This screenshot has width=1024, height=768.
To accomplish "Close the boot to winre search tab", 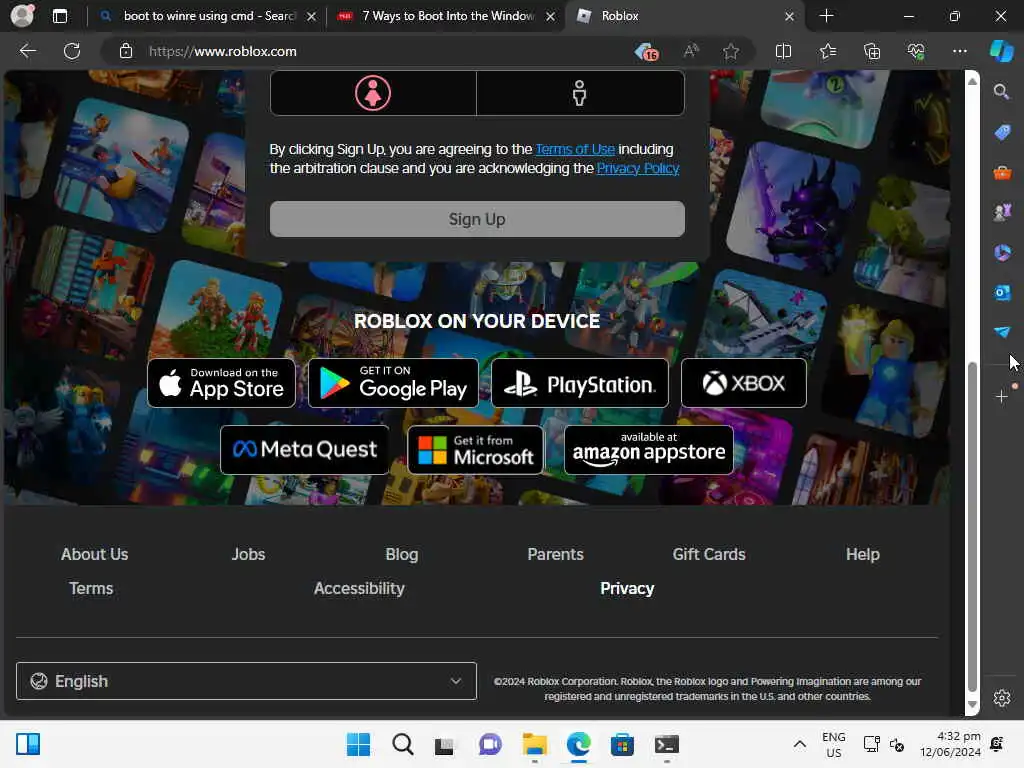I will point(312,16).
